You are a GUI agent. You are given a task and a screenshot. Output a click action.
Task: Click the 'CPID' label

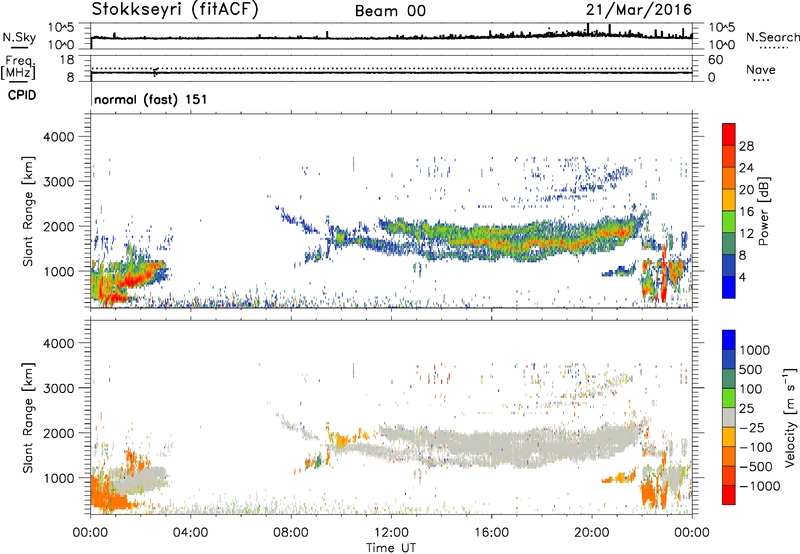(22, 95)
